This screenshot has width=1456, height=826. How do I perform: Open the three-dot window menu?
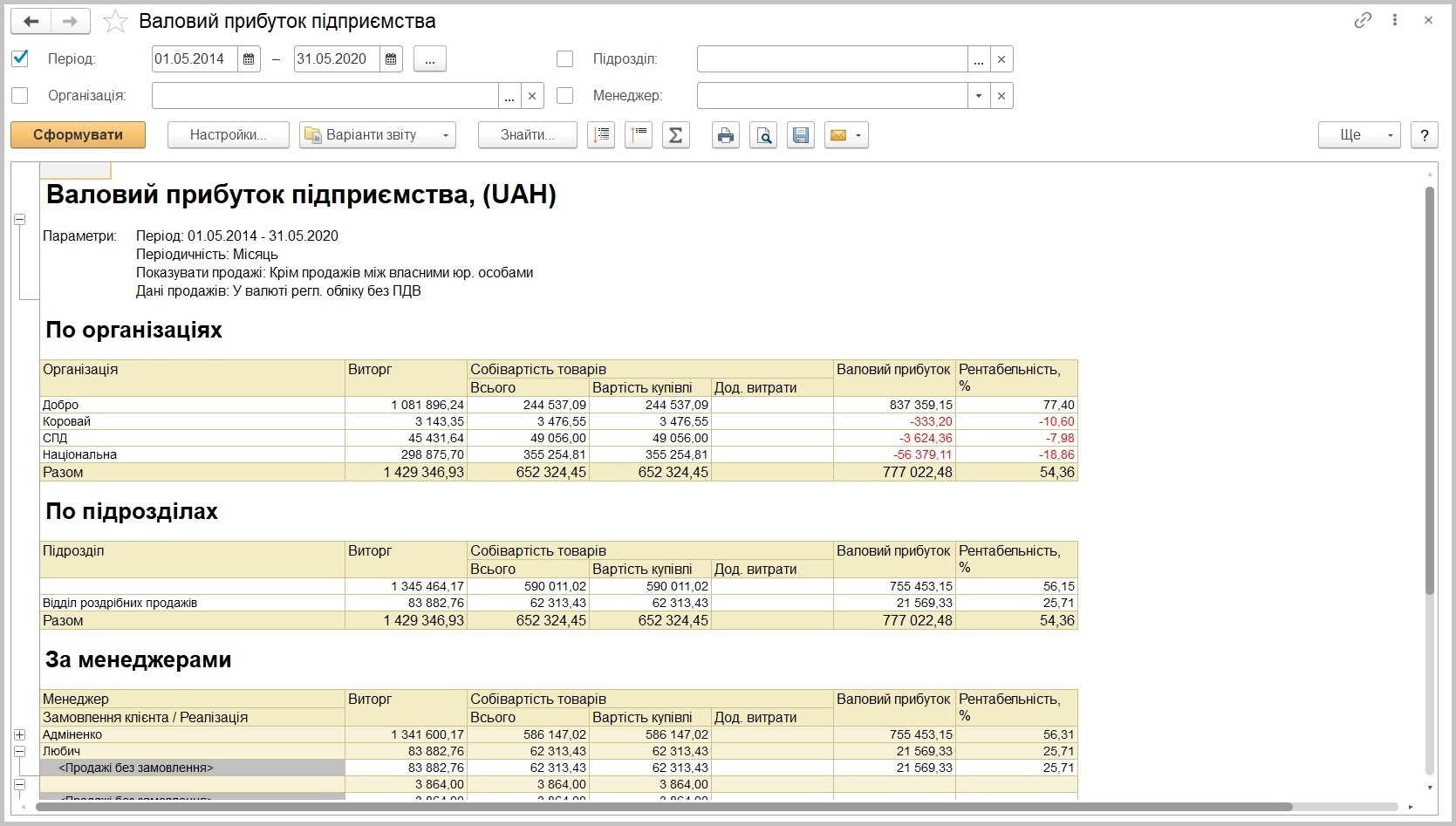[x=1395, y=20]
